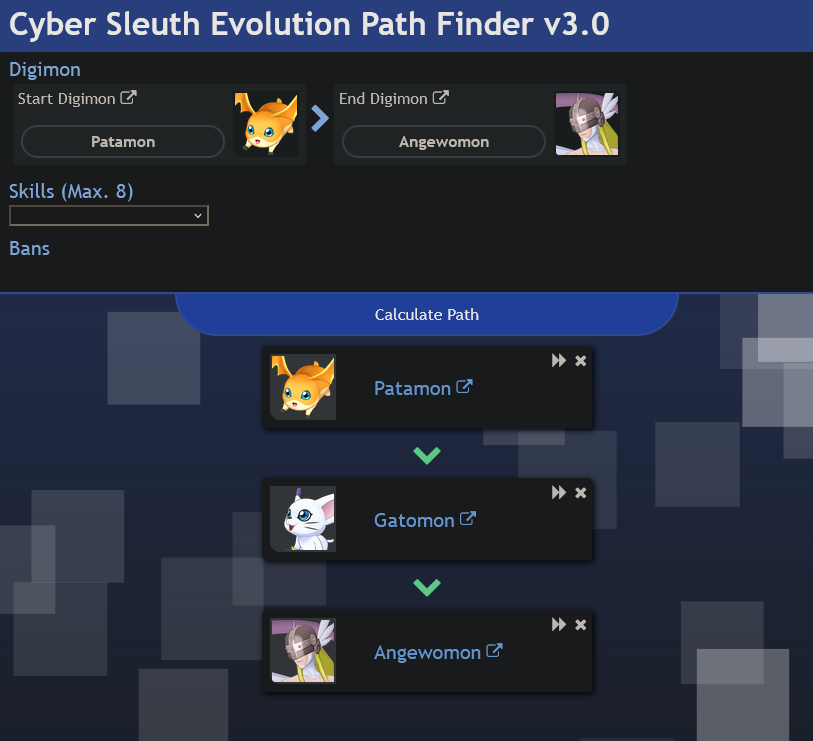Image resolution: width=813 pixels, height=741 pixels.
Task: Click the Calculate Path button
Action: (427, 314)
